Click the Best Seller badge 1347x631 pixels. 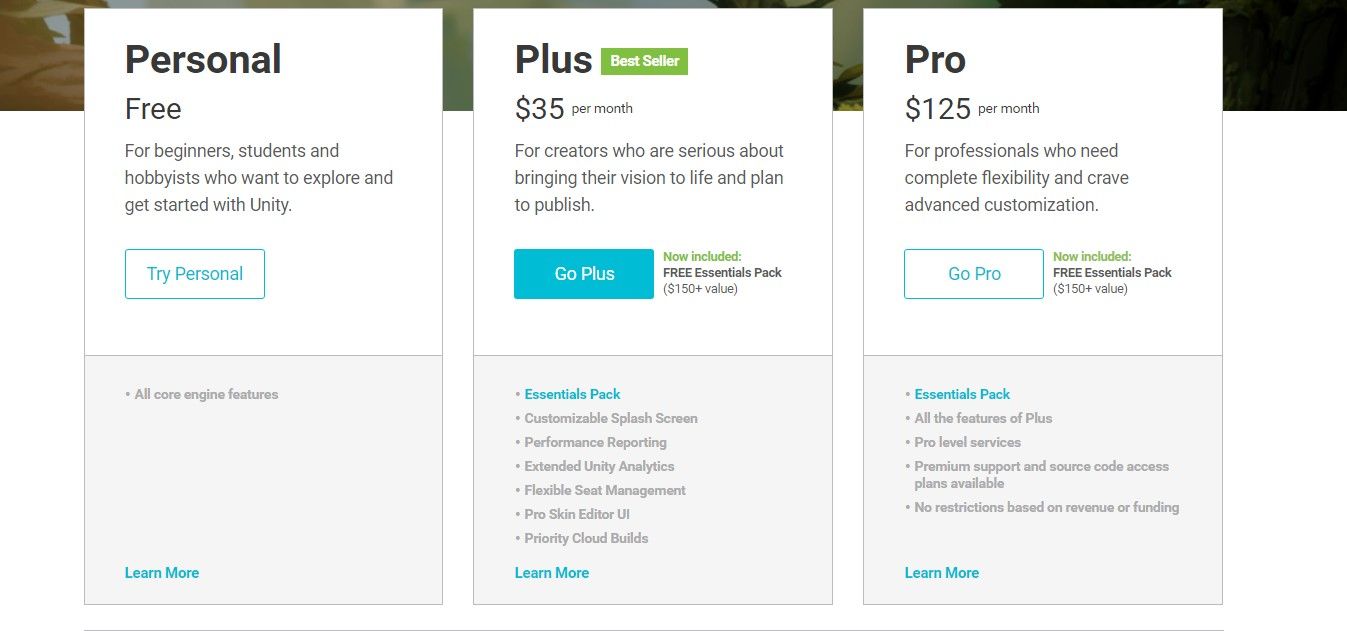[644, 61]
